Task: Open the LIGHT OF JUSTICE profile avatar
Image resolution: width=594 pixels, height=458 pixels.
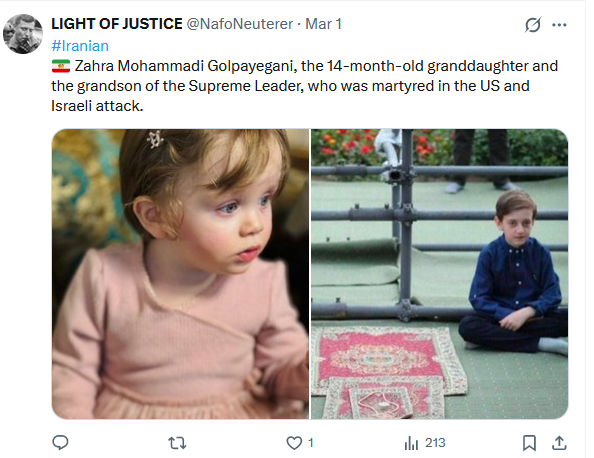Action: (23, 34)
